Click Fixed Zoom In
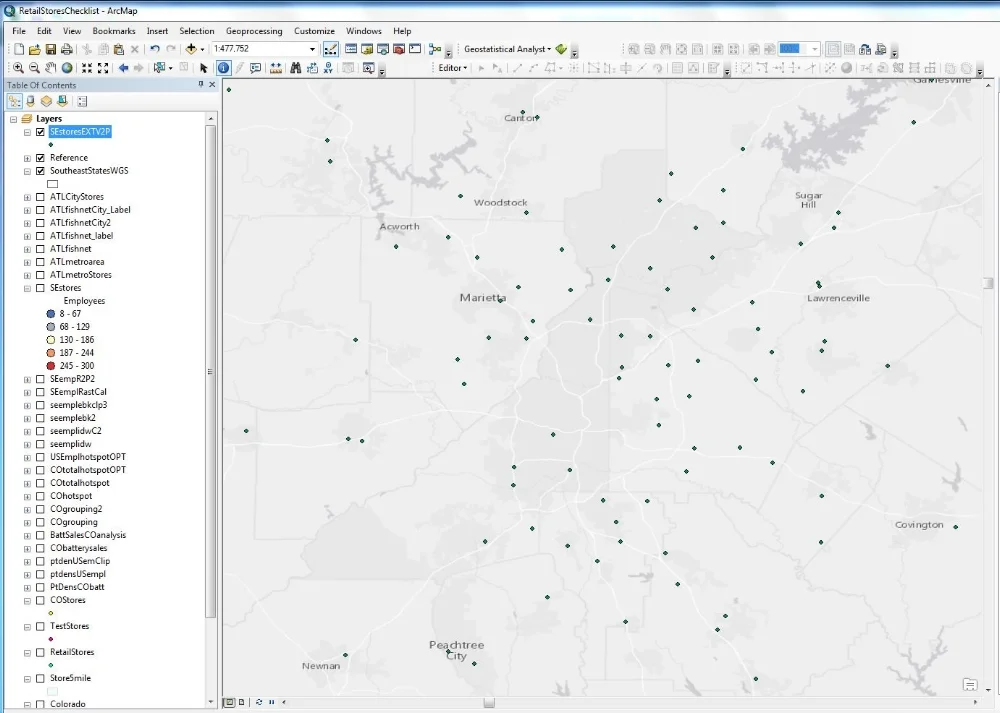 click(x=87, y=68)
